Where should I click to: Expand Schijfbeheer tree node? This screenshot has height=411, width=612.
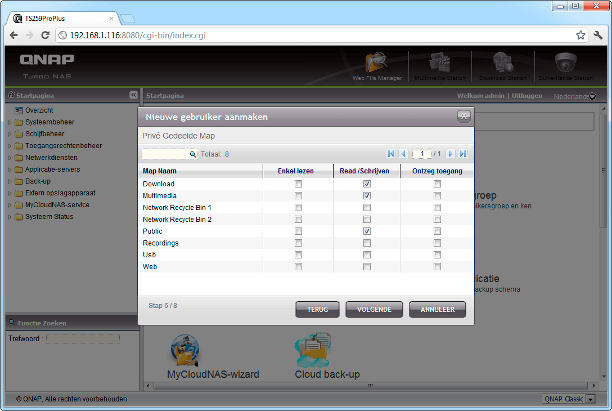click(x=10, y=134)
